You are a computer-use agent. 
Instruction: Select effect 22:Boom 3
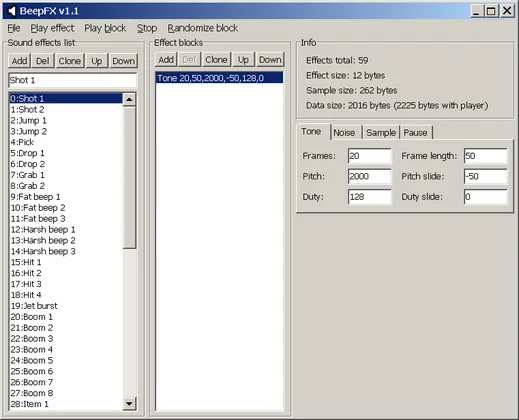tap(66, 339)
